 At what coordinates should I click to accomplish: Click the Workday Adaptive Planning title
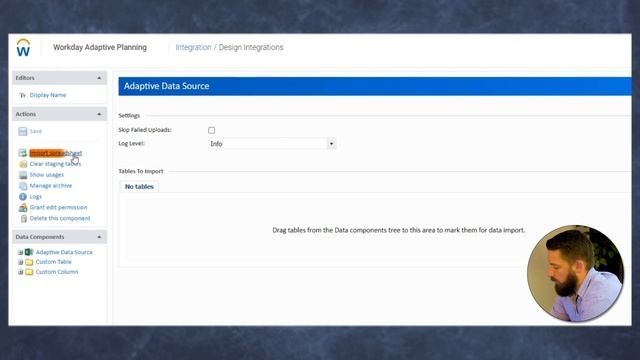click(x=100, y=47)
